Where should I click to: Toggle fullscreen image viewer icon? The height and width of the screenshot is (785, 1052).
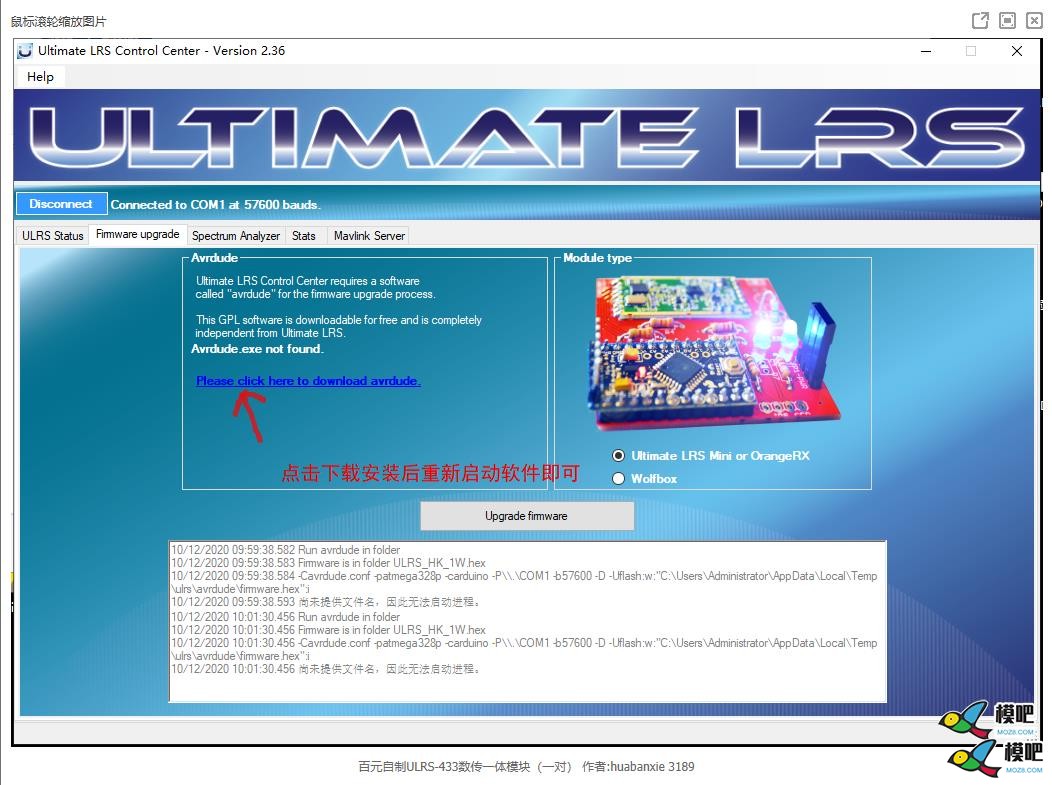coord(1008,21)
